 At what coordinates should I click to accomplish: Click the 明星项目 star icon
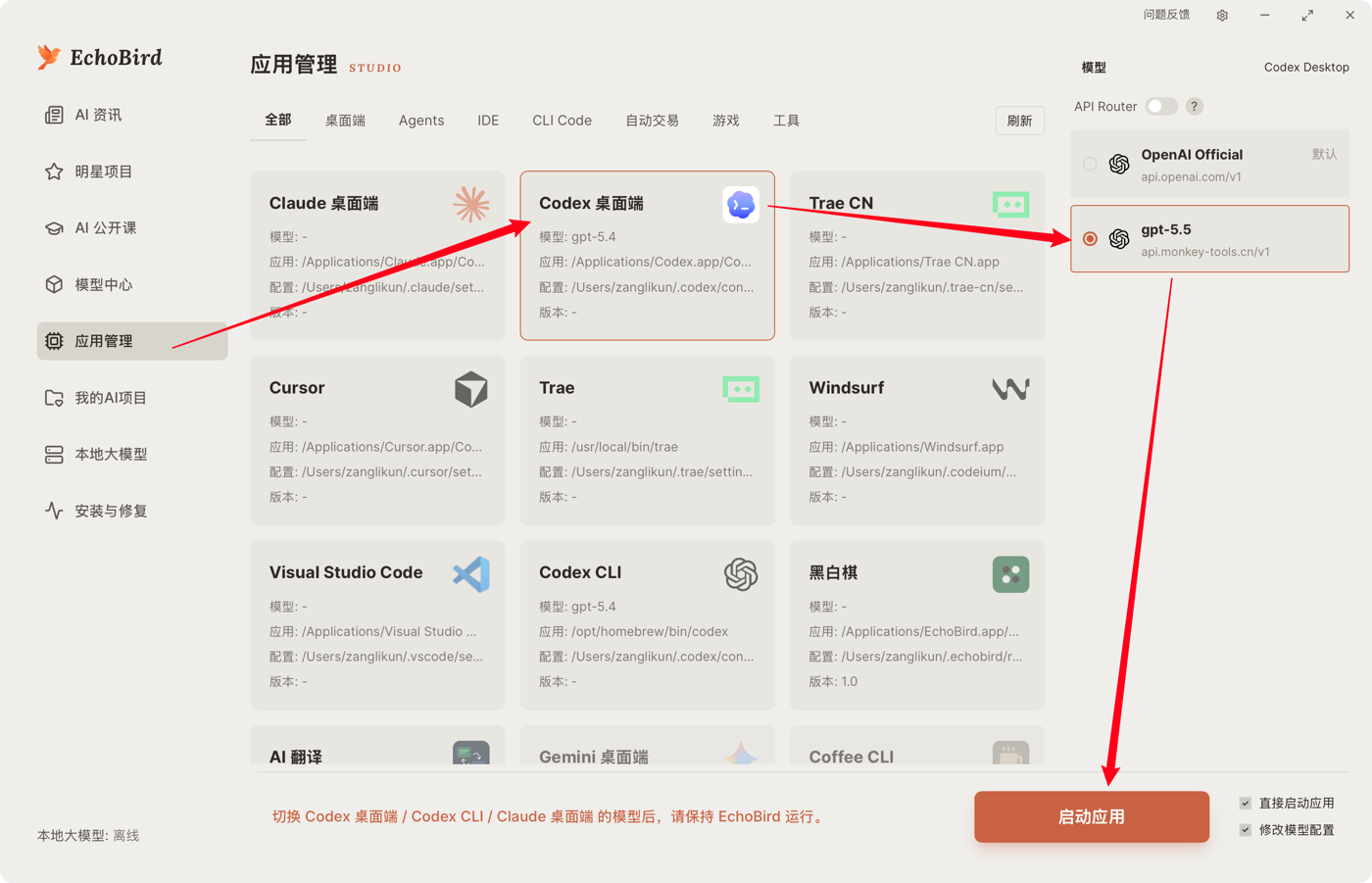(x=54, y=172)
